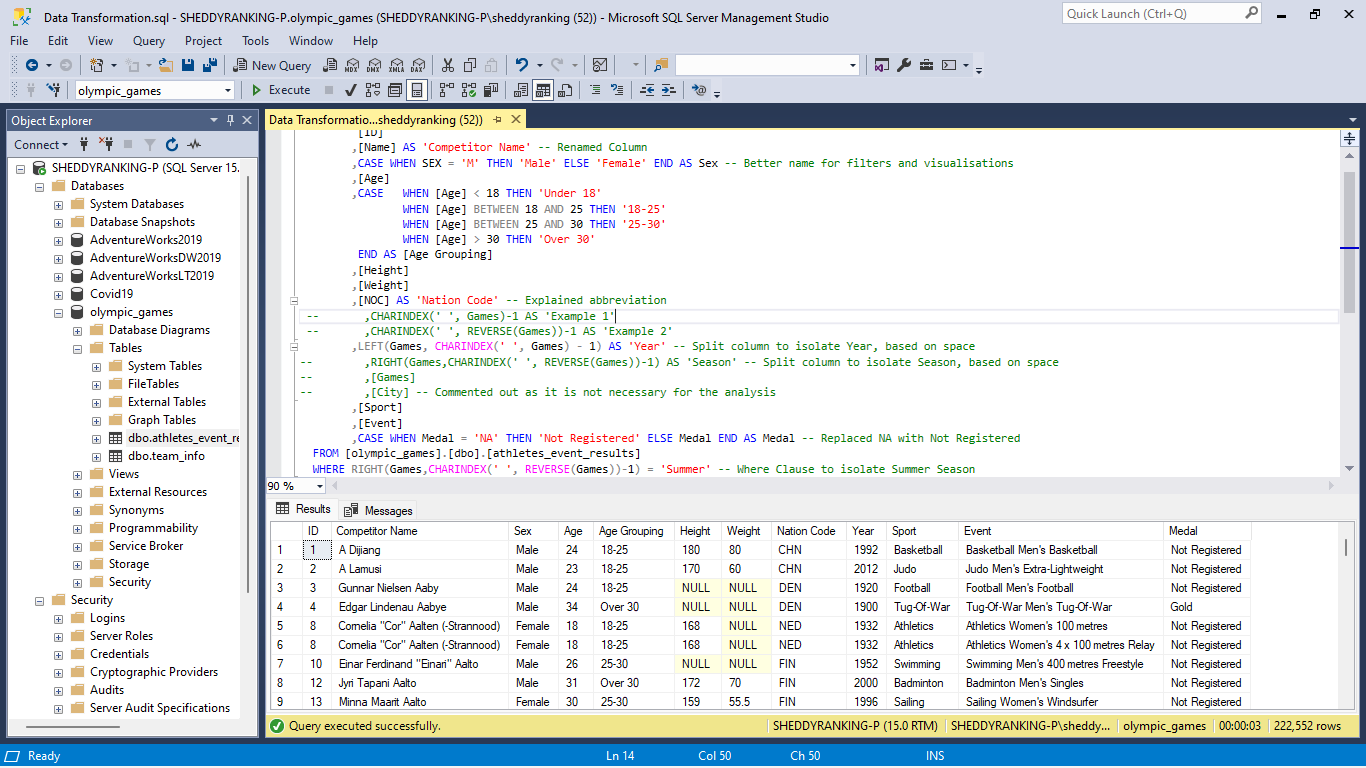Open the database selector dropdown showing olympic_games
1366x768 pixels.
228,90
